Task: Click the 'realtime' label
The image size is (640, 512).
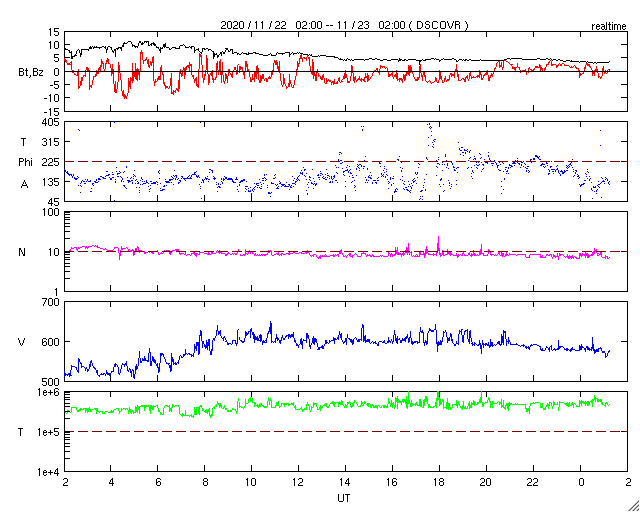Action: 609,27
